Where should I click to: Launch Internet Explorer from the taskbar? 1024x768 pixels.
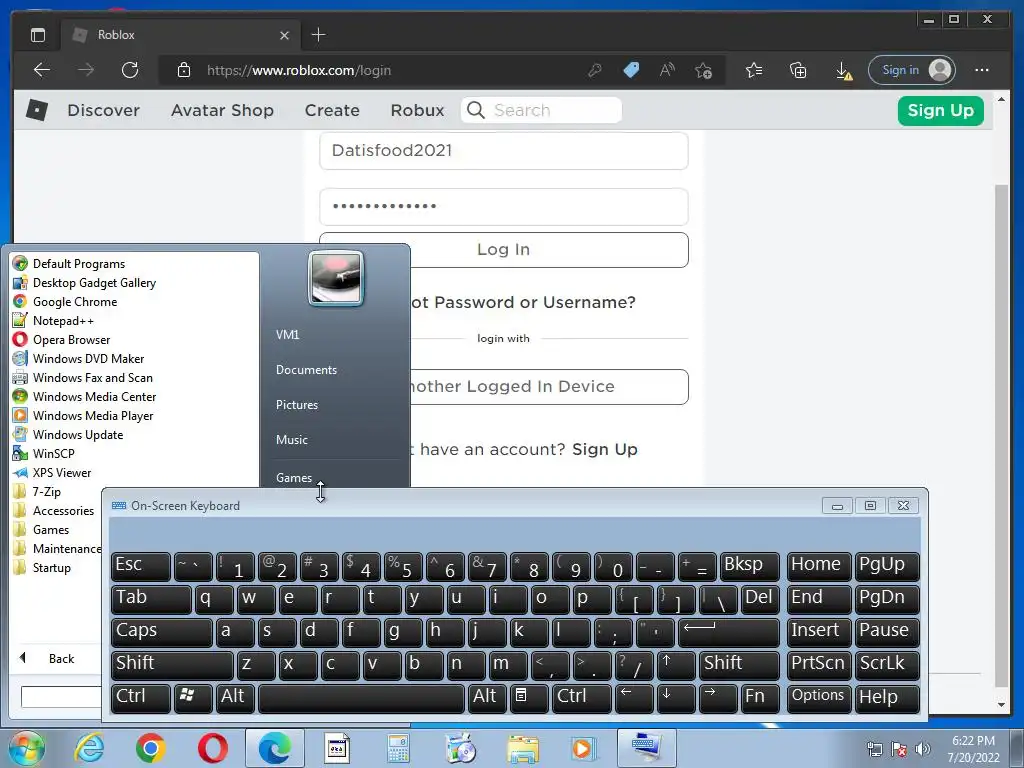[89, 748]
